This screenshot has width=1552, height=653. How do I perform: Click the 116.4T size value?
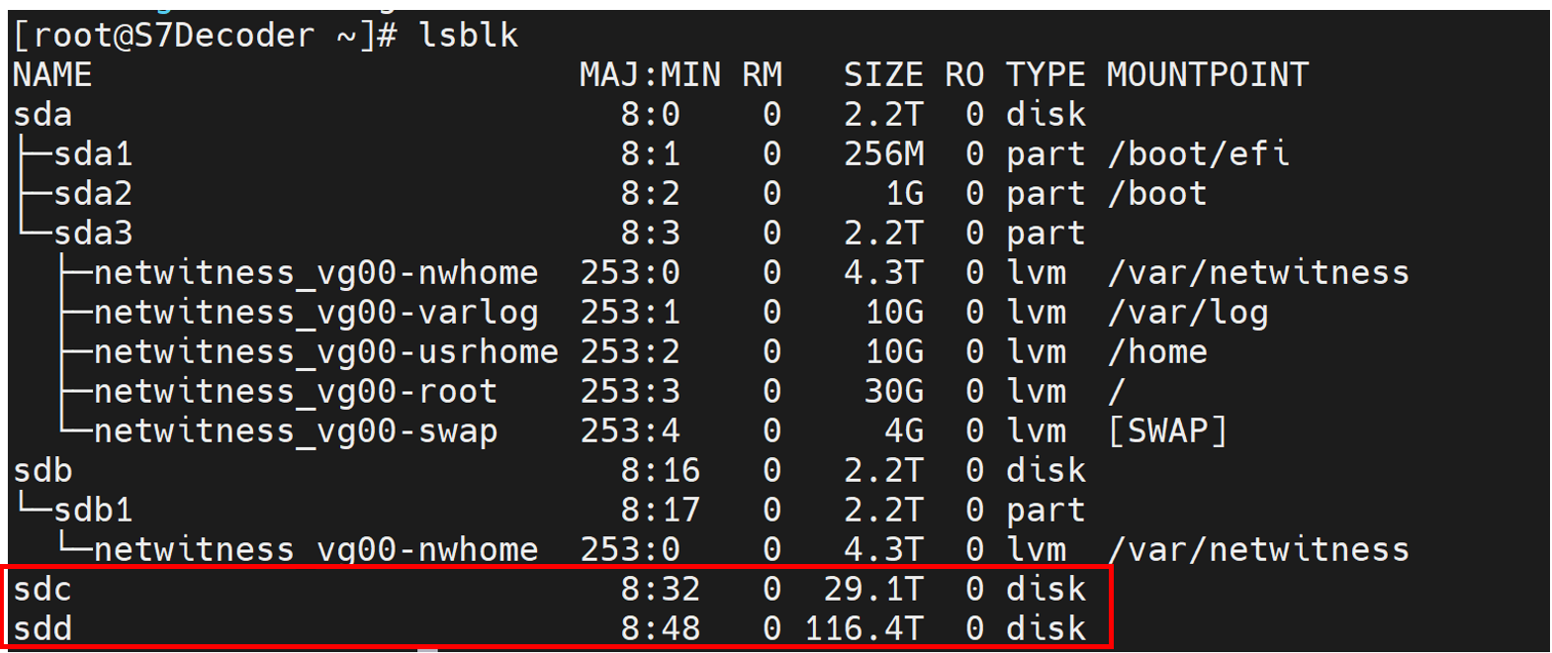[863, 628]
